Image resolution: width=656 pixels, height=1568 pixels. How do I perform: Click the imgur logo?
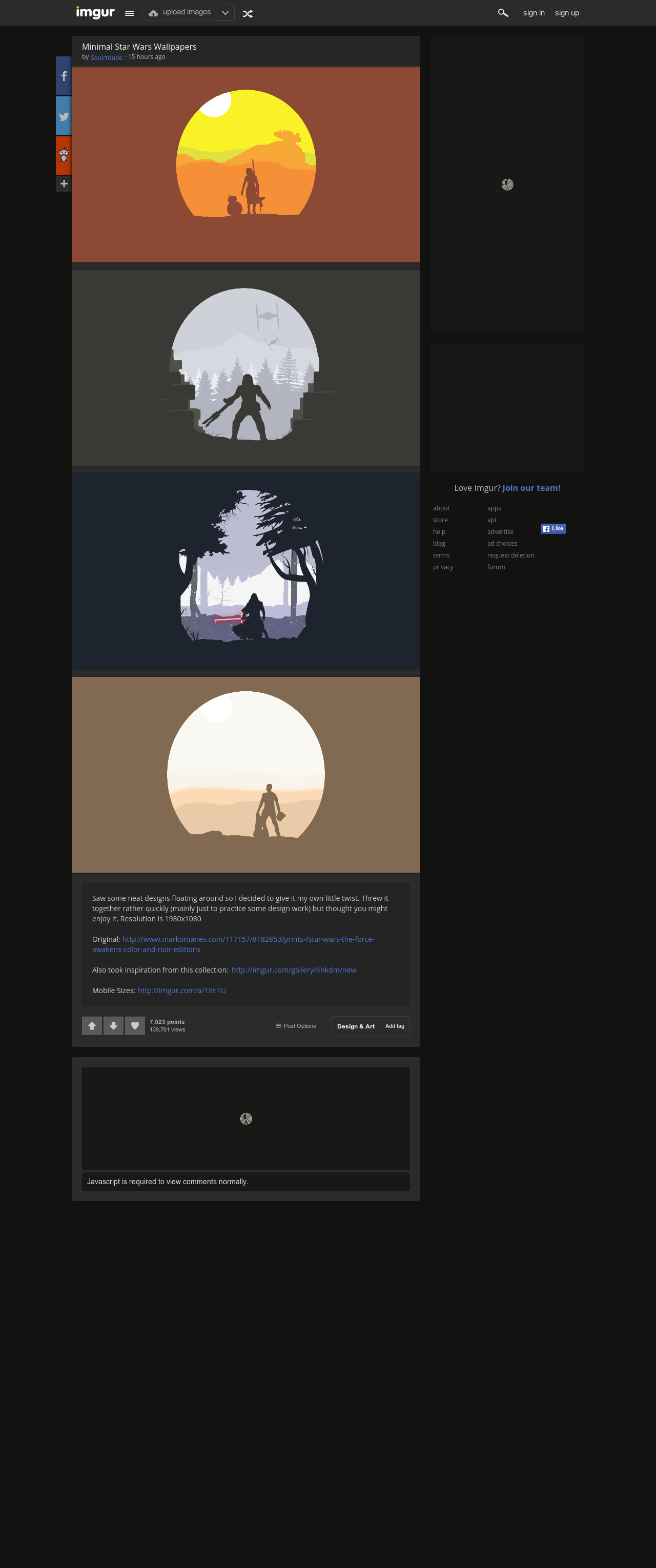coord(95,12)
